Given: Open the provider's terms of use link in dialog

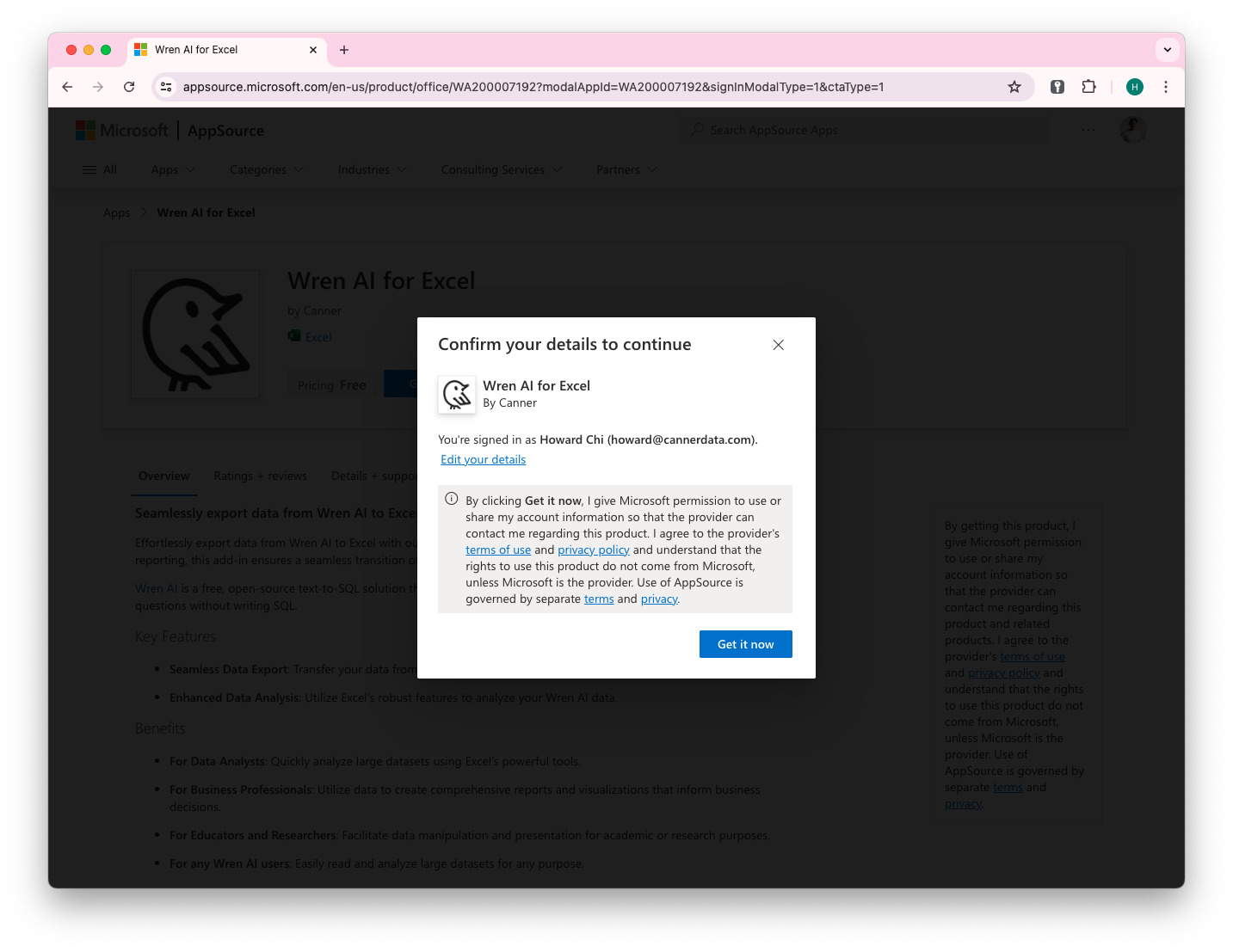Looking at the screenshot, I should [x=498, y=550].
